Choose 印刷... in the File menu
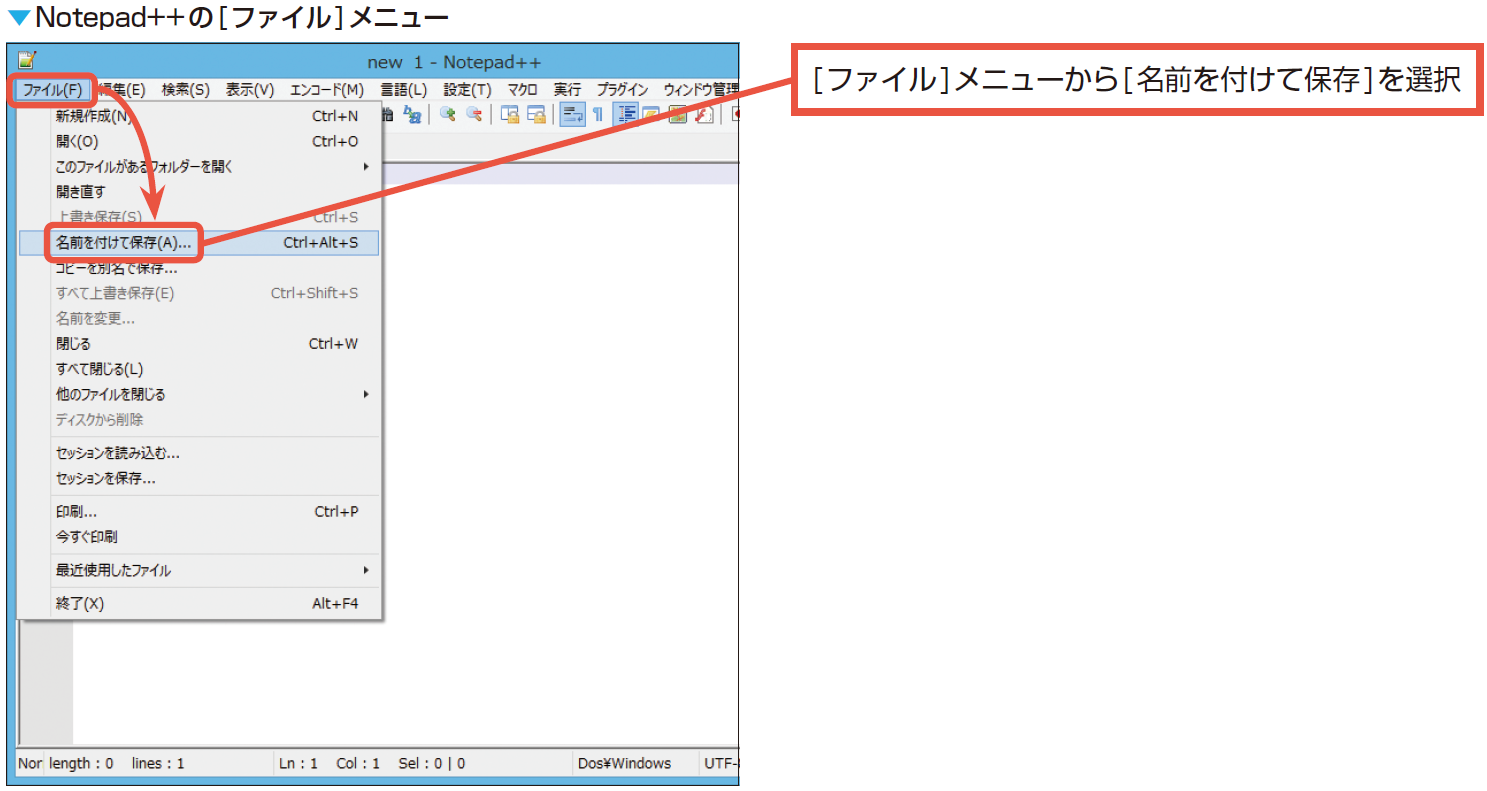 click(x=77, y=511)
